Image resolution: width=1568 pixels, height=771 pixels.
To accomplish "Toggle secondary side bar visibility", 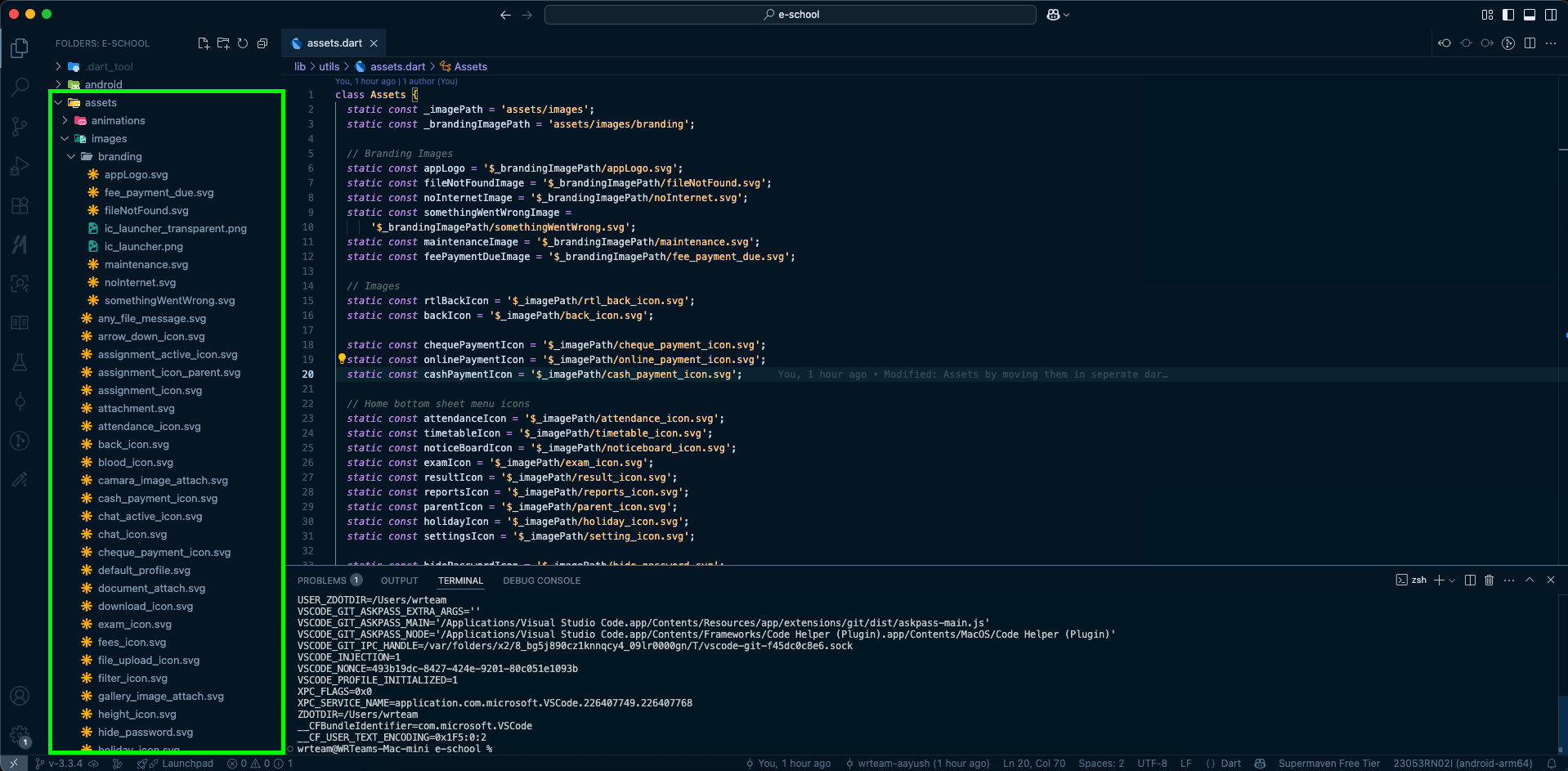I will tap(1551, 15).
